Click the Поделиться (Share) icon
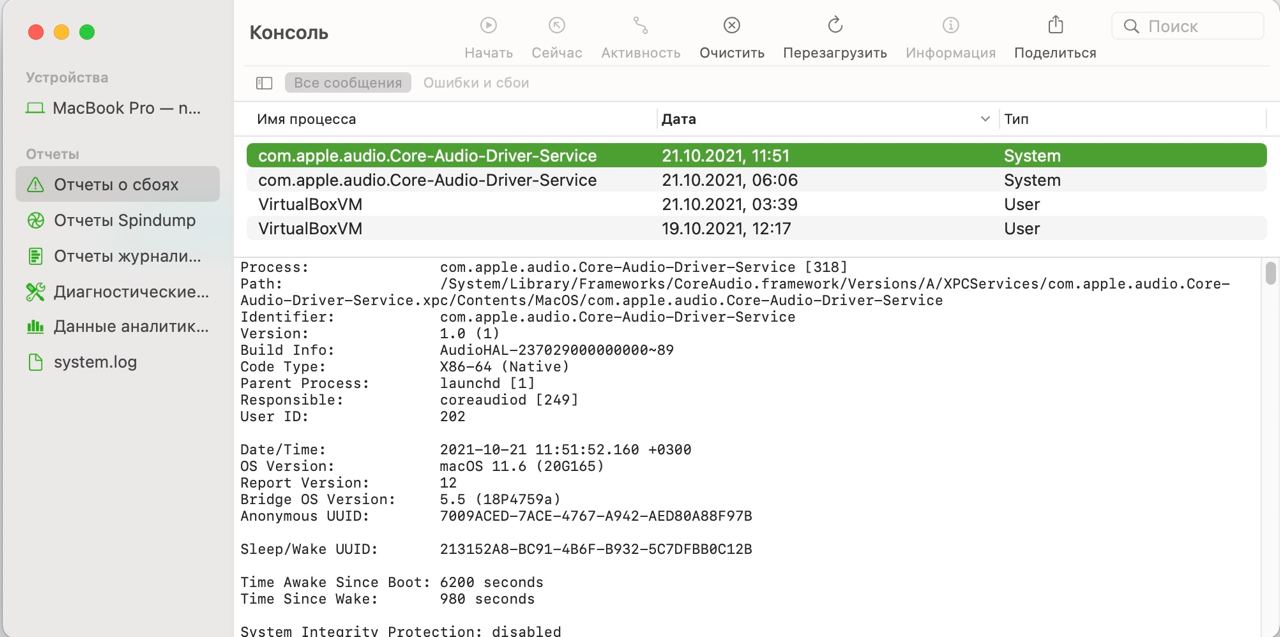The image size is (1280, 637). tap(1055, 24)
